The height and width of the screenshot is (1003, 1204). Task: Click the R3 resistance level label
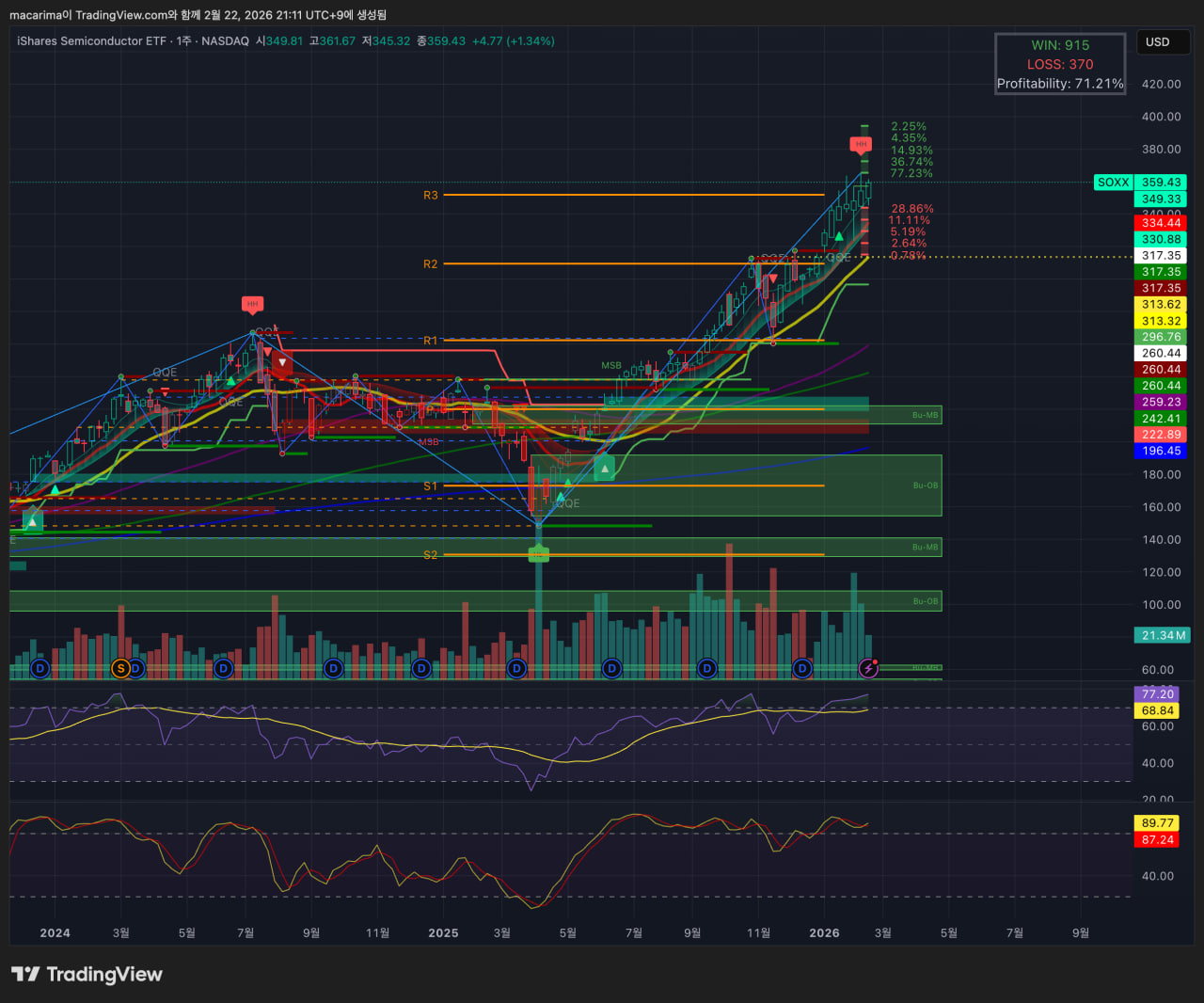click(430, 196)
